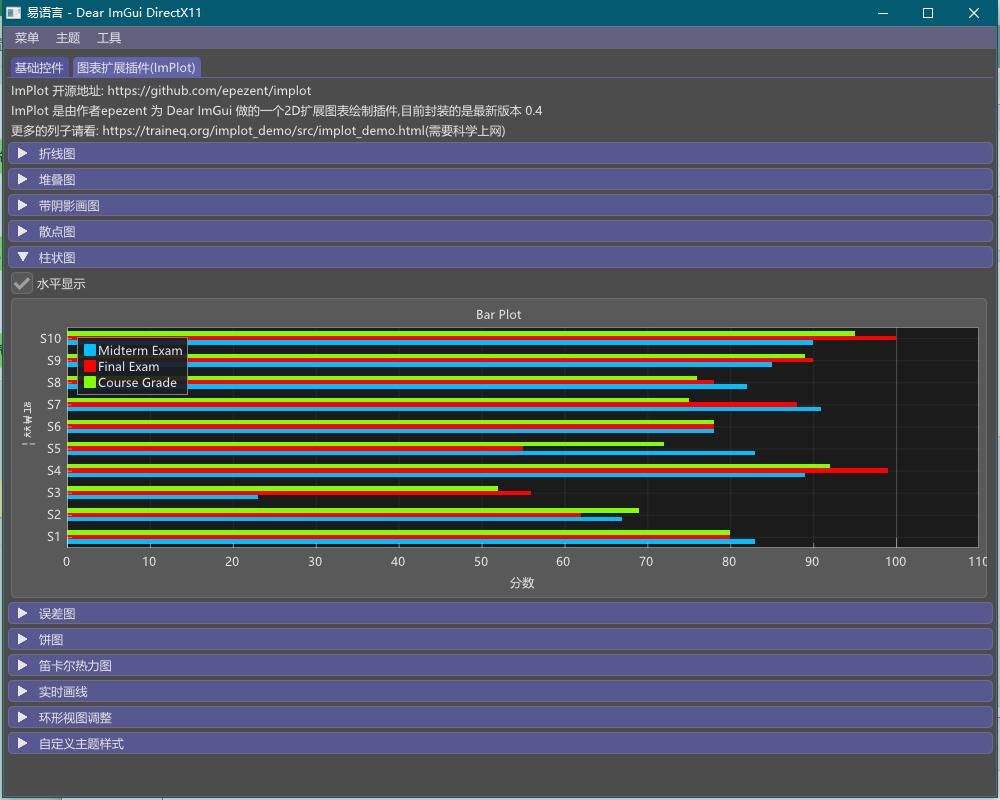Expand the 堆叠图 section
The height and width of the screenshot is (800, 1000).
(500, 180)
